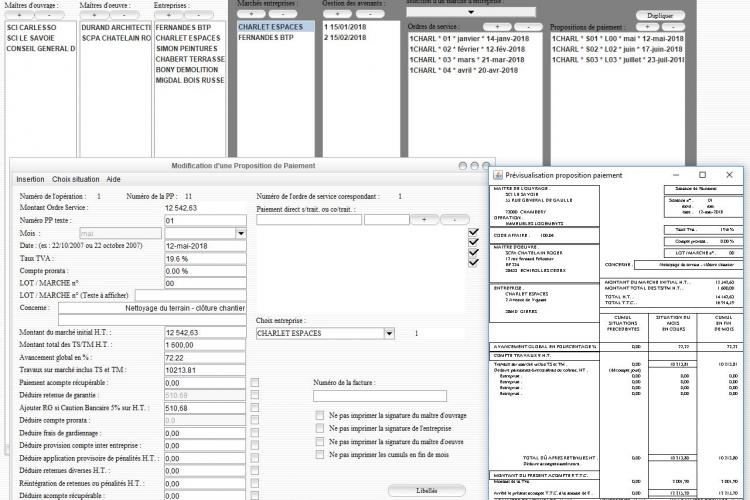Screen dimensions: 750x500
Task: Click the Numéro PP texte field
Action: [205, 221]
